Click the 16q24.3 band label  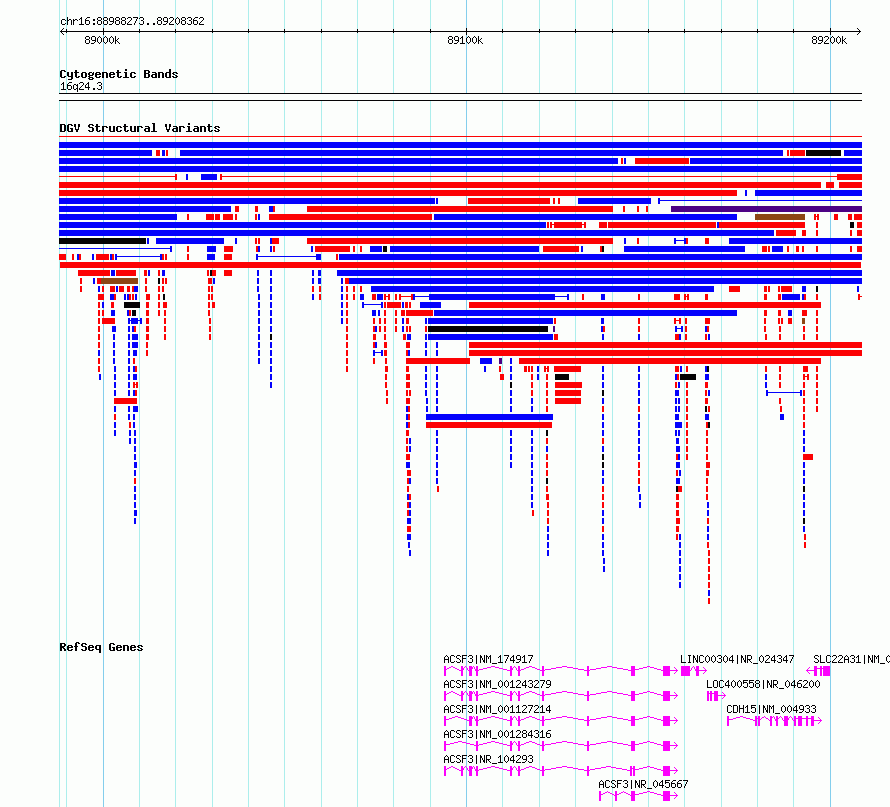pyautogui.click(x=81, y=86)
